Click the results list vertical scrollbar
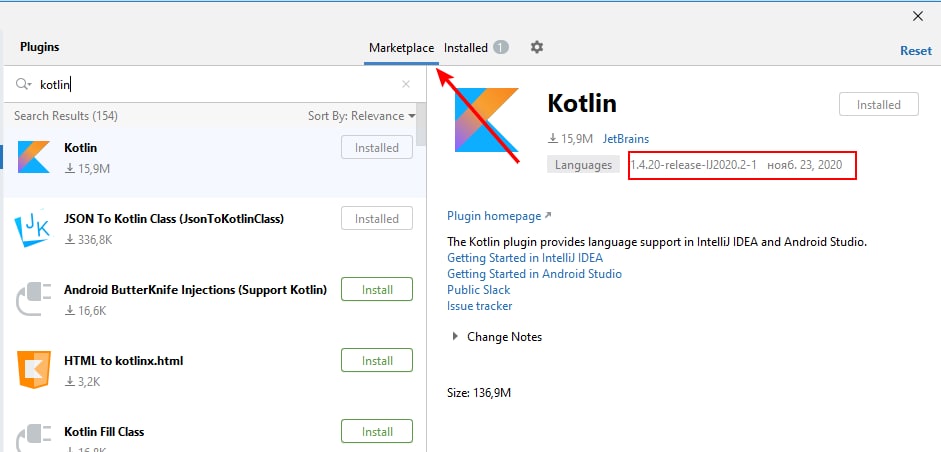Viewport: 941px width, 452px height. pos(421,124)
